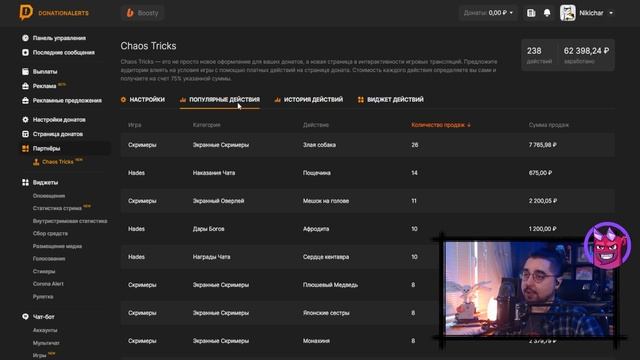Screen dimensions: 640x360
Task: Switch to Виджет действий tab
Action: [391, 100]
